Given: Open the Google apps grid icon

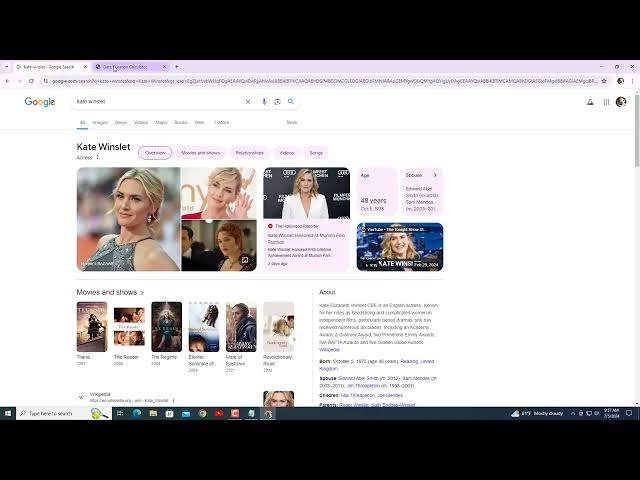Looking at the screenshot, I should [x=606, y=102].
